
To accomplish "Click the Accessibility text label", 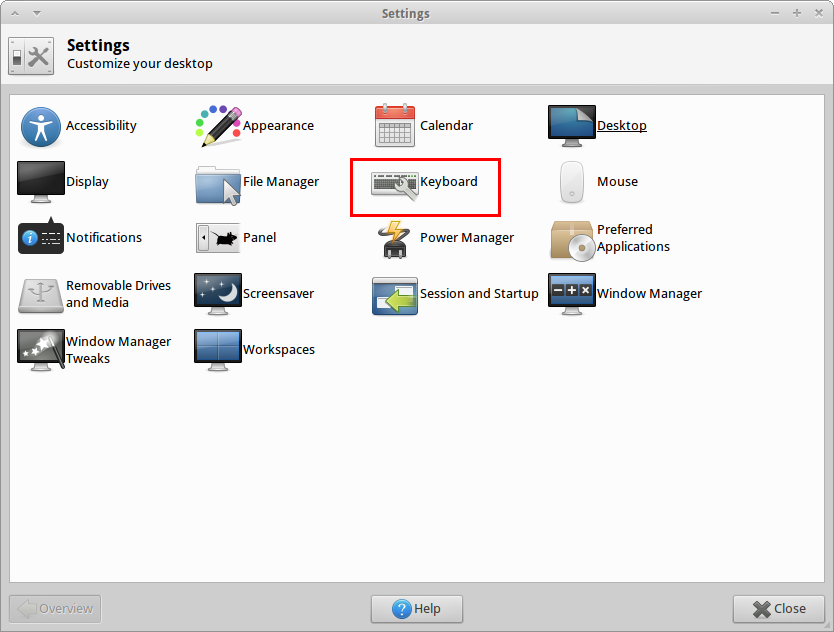I will tap(101, 126).
